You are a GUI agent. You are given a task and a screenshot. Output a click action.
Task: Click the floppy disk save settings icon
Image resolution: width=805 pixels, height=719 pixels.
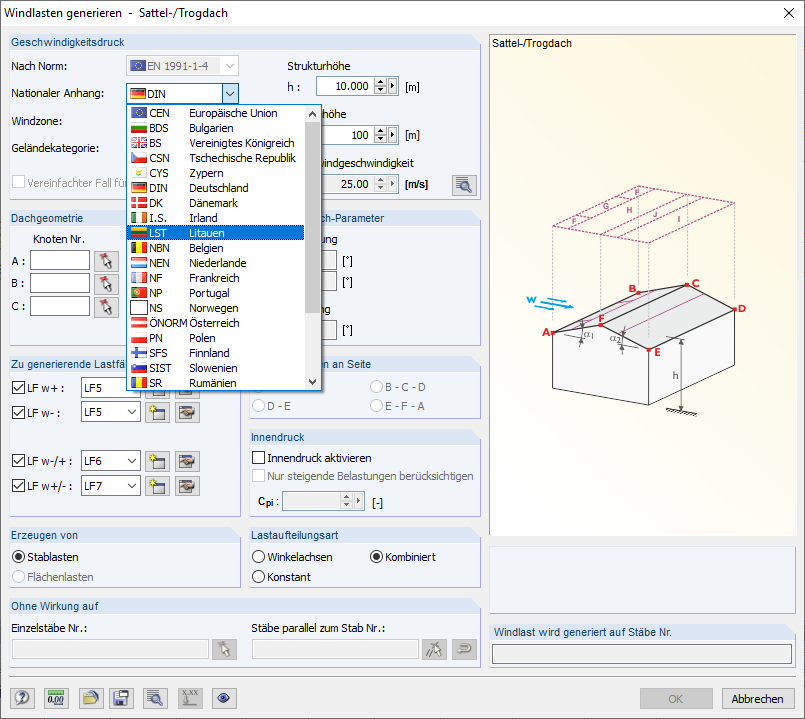(121, 698)
